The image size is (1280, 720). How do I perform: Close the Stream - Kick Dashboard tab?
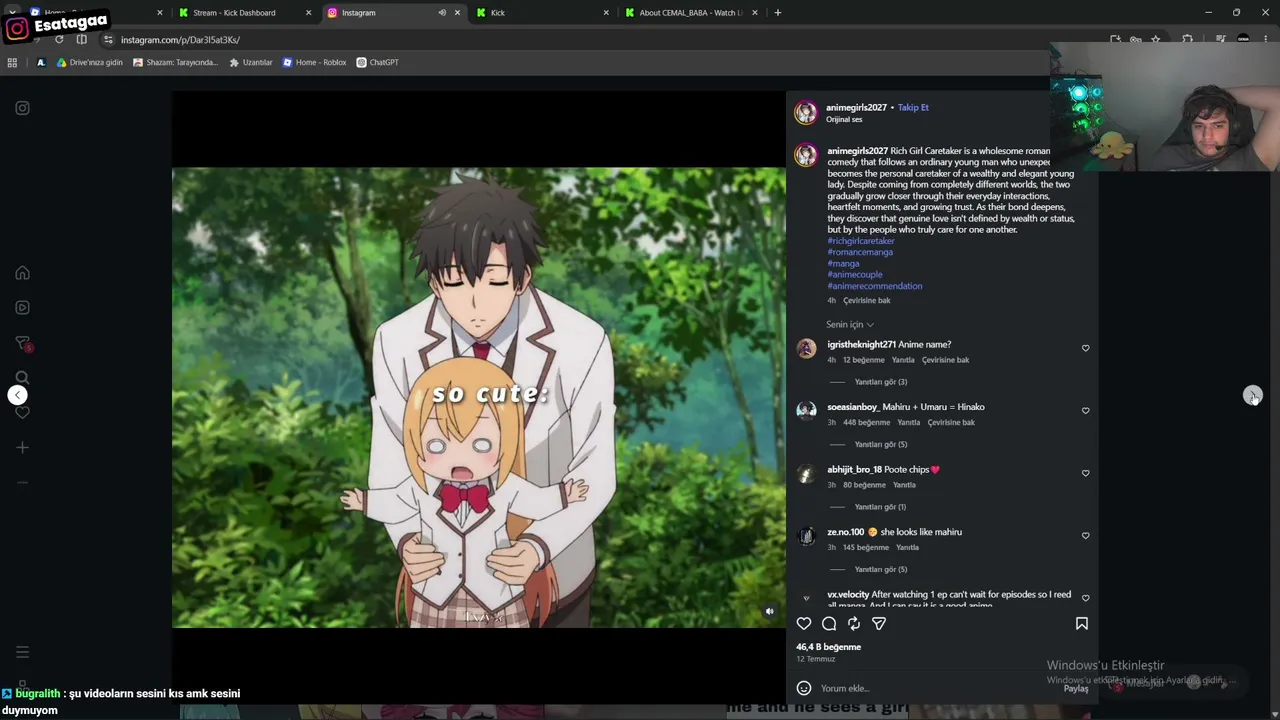click(x=308, y=13)
